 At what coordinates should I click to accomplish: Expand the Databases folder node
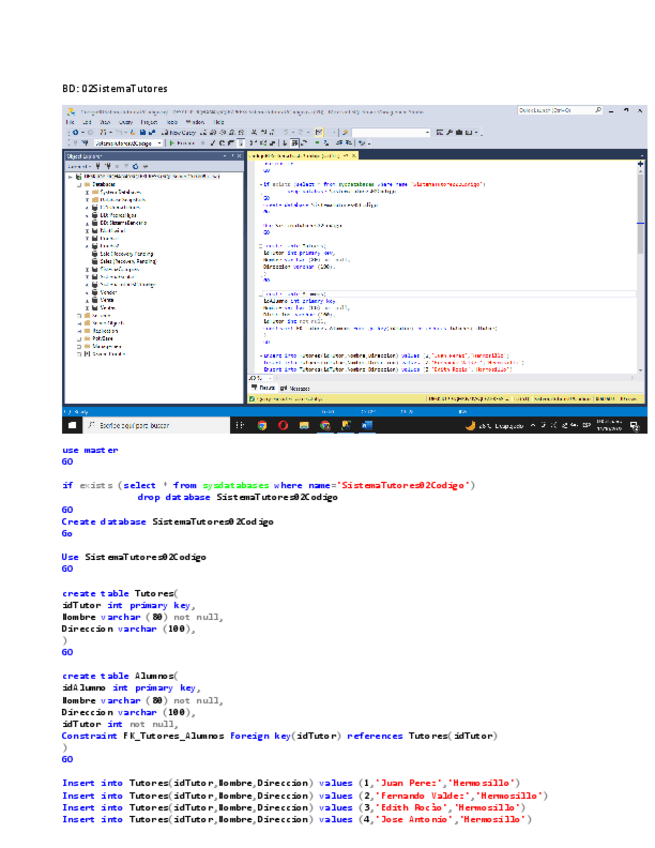(79, 184)
